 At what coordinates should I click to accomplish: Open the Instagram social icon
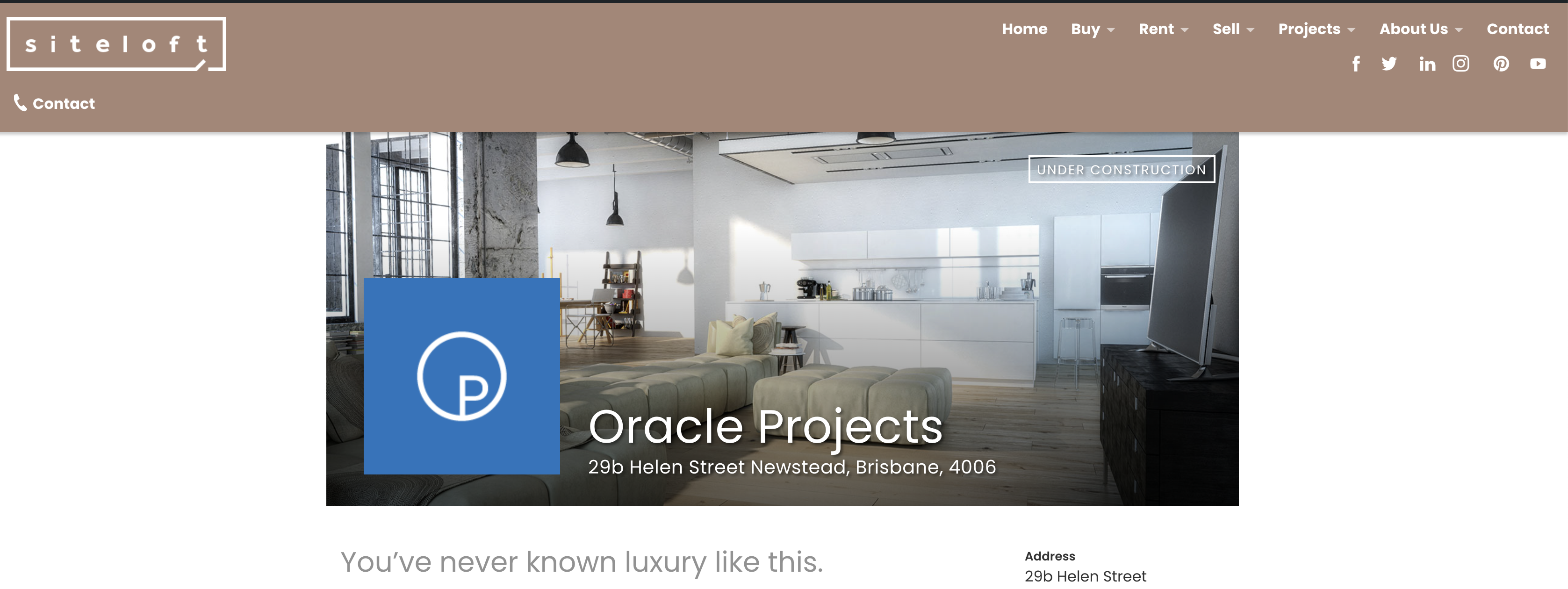click(x=1461, y=64)
